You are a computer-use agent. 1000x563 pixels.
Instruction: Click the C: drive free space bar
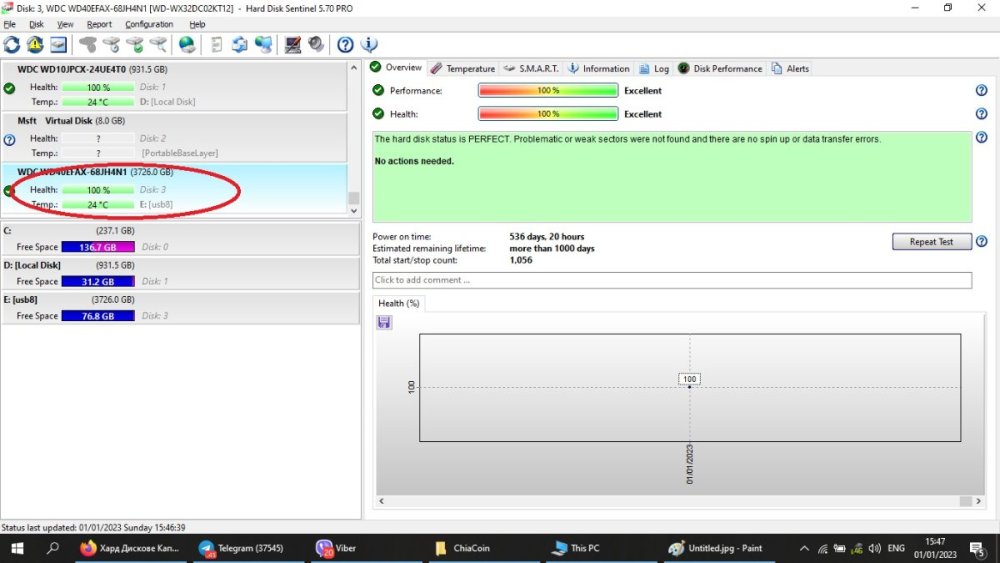coord(91,247)
